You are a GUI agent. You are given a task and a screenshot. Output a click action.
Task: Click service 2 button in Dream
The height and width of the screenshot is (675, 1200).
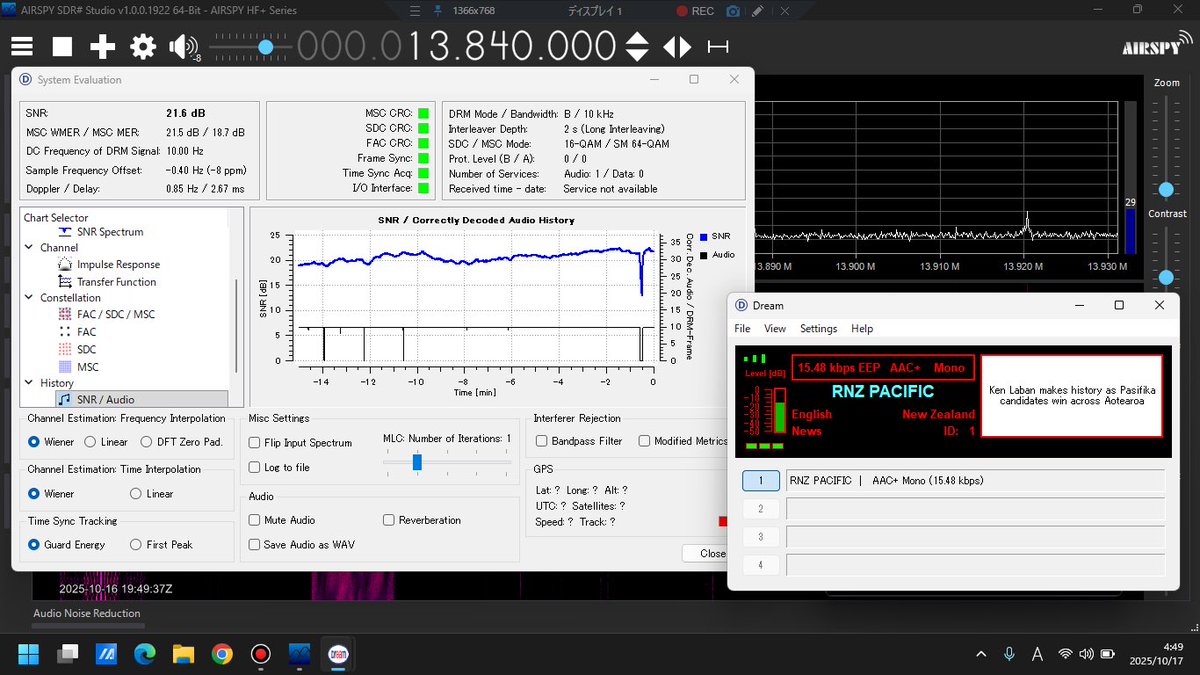tap(761, 509)
